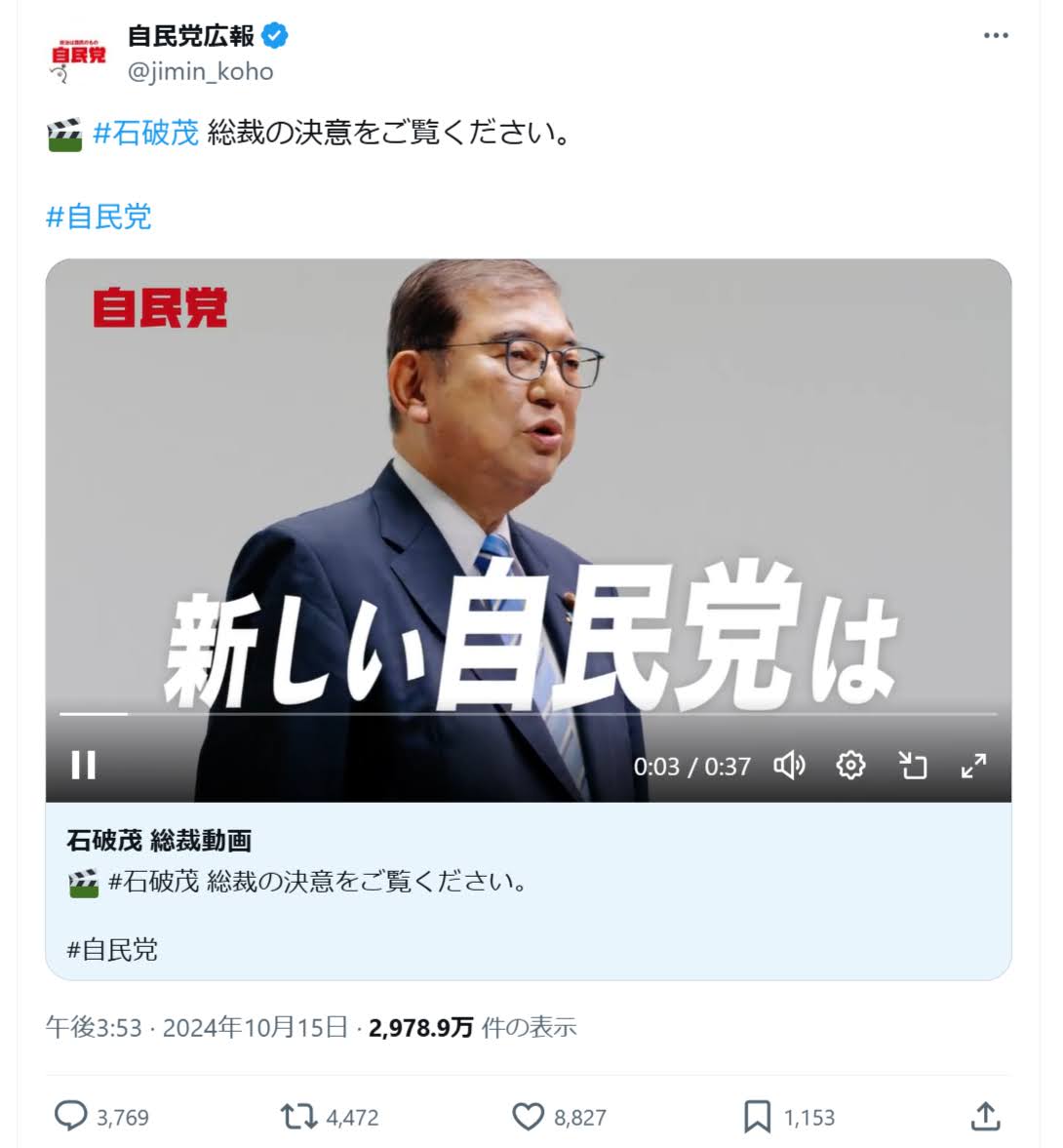Click the post timestamp 2024年10月15日
1063x1148 pixels.
[255, 1027]
